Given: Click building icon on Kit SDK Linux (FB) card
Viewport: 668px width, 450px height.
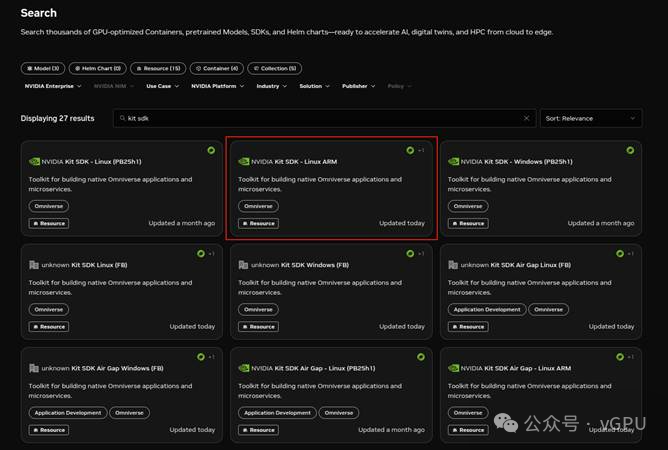Looking at the screenshot, I should tap(34, 265).
